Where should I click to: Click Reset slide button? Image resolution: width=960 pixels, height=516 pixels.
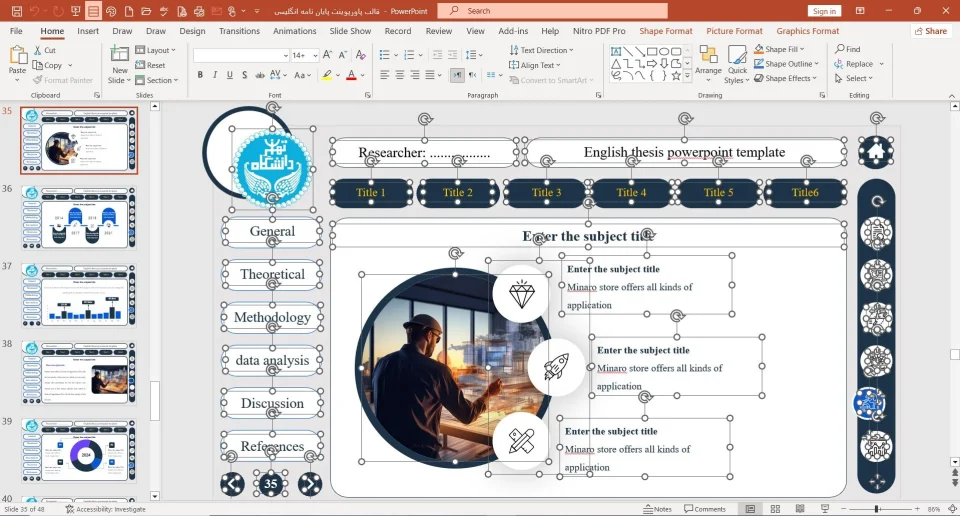coord(150,65)
